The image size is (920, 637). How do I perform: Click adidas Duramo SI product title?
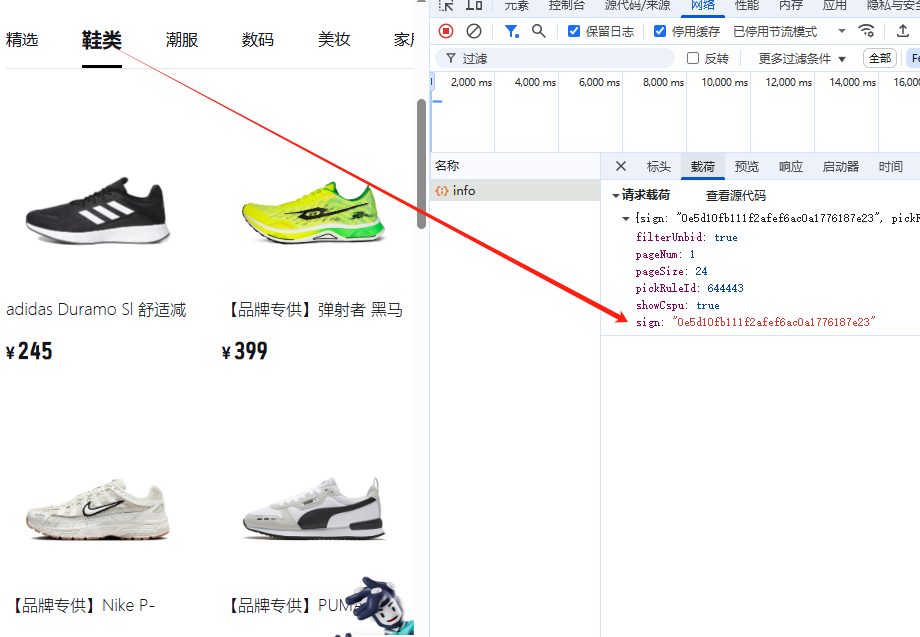click(96, 310)
